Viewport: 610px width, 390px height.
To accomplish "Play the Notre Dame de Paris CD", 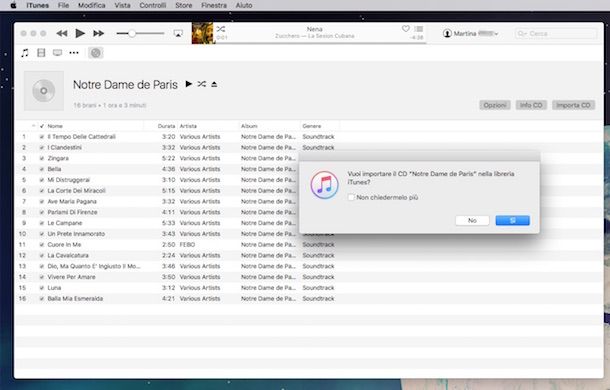I will (189, 84).
